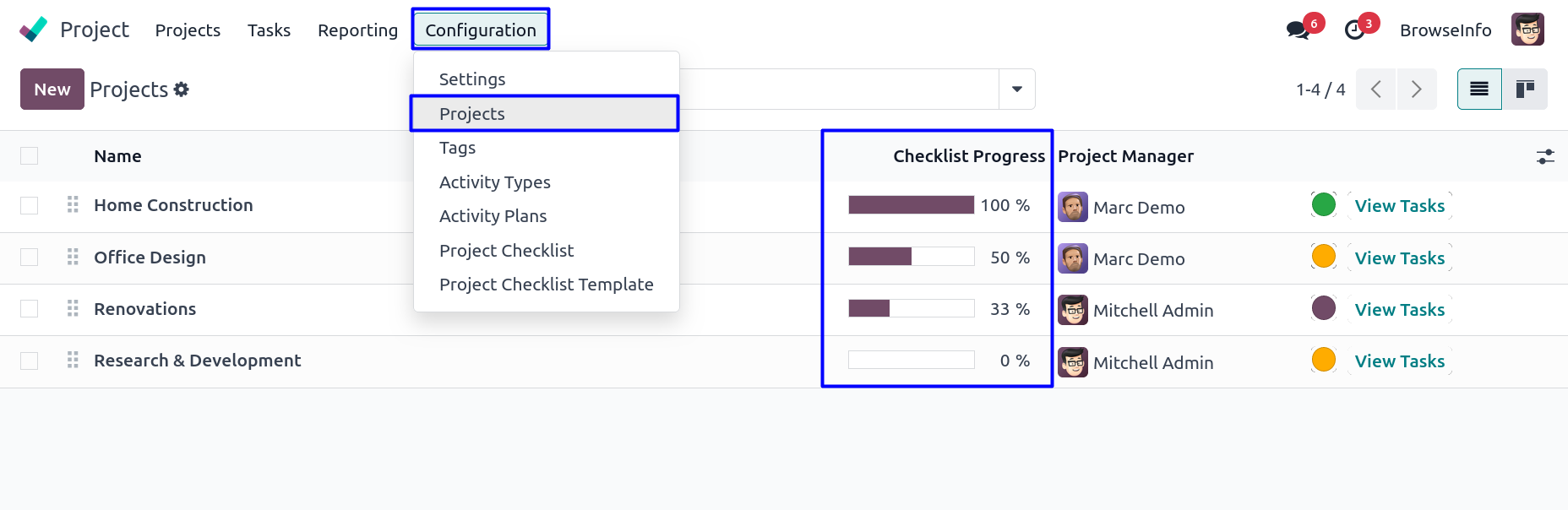Choose Project Checklist Template menu entry
The width and height of the screenshot is (1568, 510).
[546, 285]
